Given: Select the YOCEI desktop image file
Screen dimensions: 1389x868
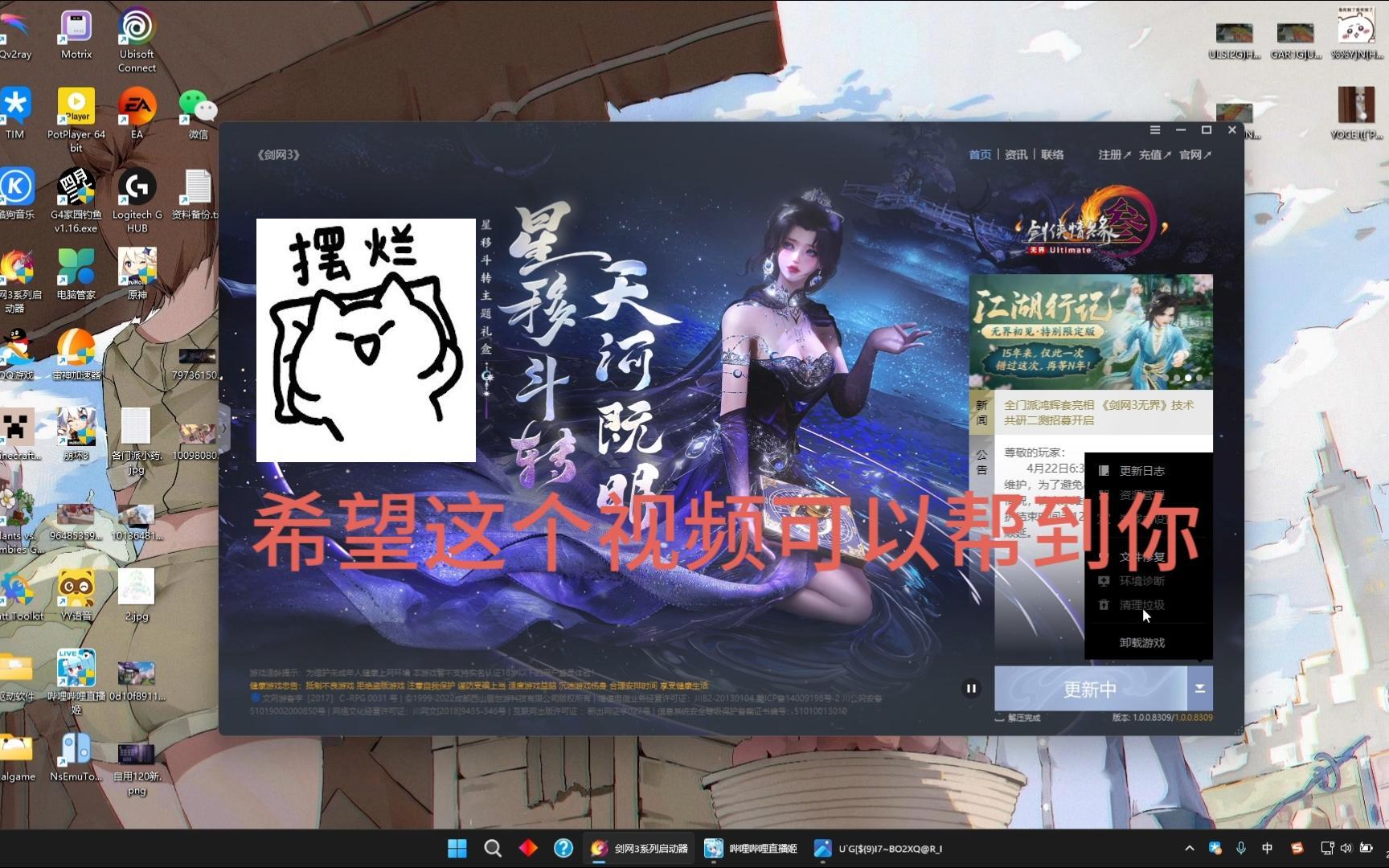Looking at the screenshot, I should (1356, 113).
